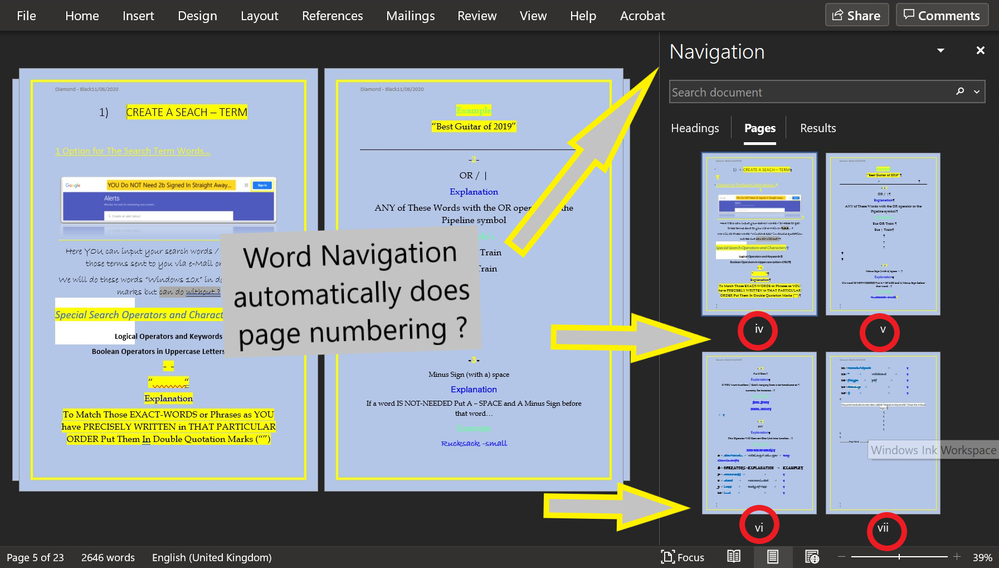Click the "Best Guitar of 2019" text
This screenshot has height=568, width=999.
tap(473, 126)
